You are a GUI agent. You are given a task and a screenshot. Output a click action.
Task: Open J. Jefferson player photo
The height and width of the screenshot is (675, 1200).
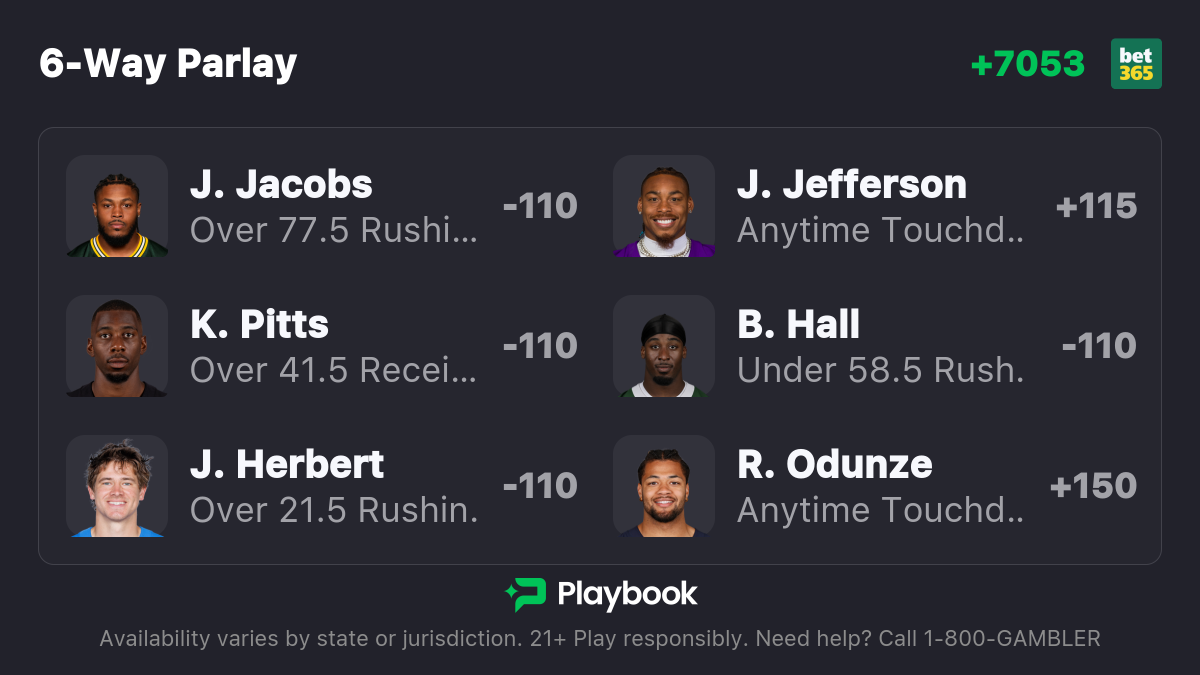pos(664,206)
